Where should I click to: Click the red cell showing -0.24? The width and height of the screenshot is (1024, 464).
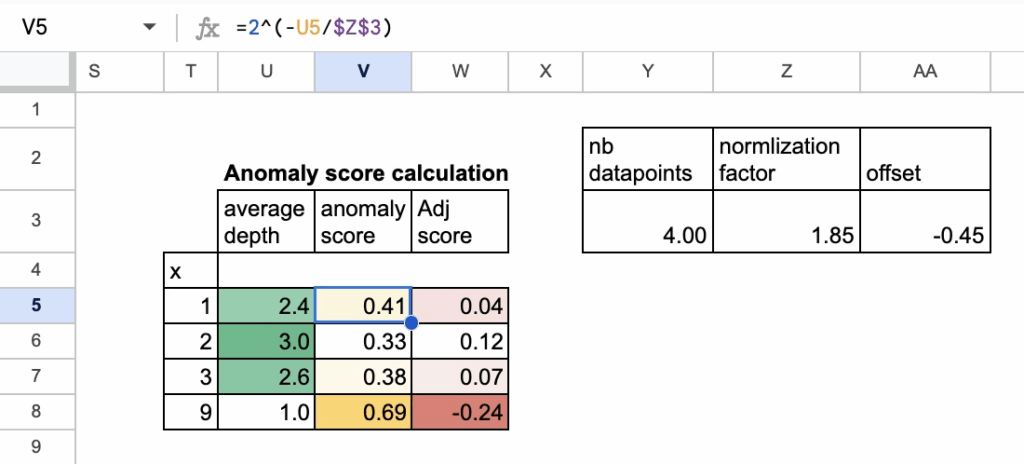click(459, 412)
